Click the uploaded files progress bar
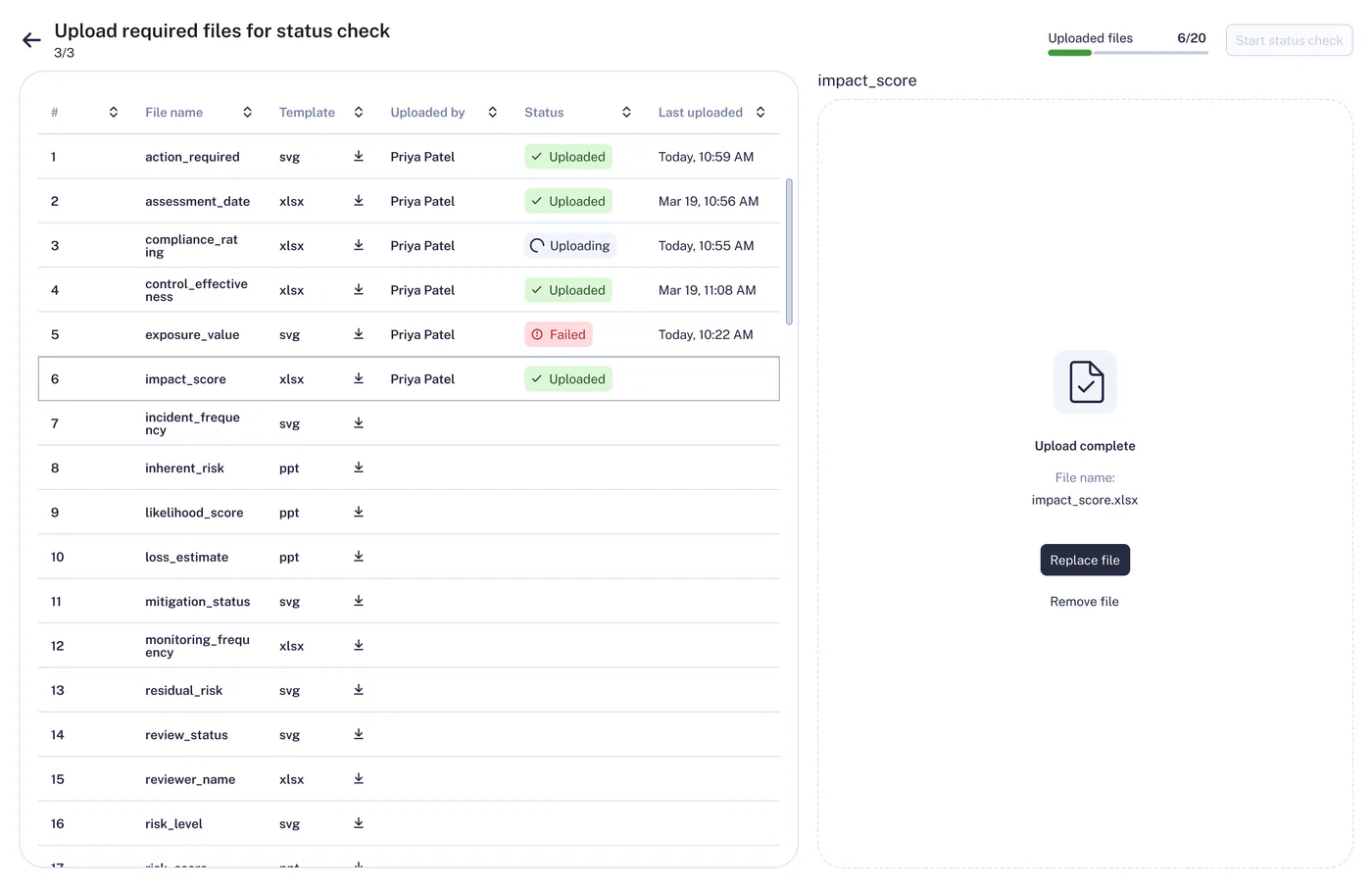Screen dimensions: 1372x887 pyautogui.click(x=1128, y=53)
